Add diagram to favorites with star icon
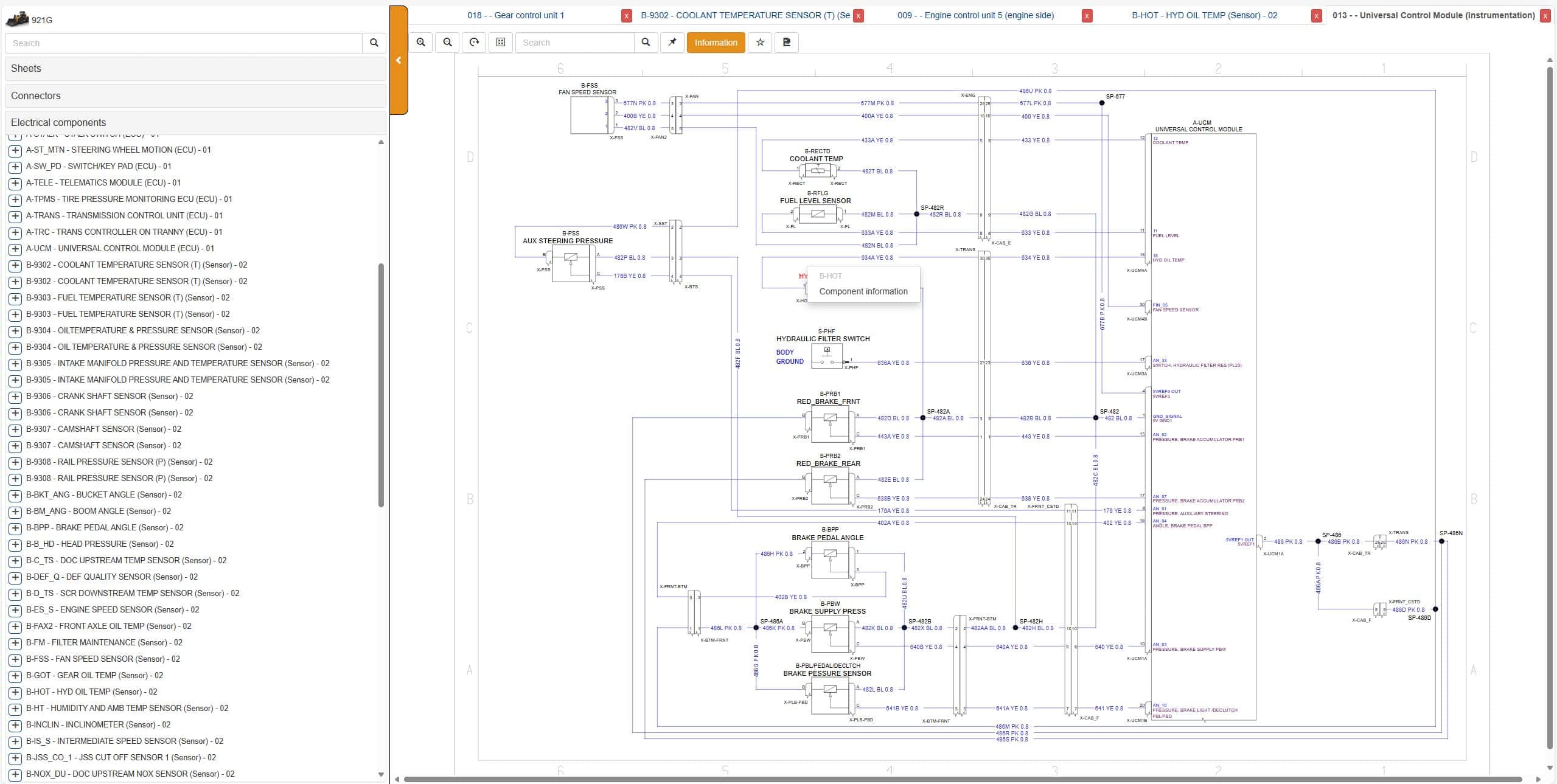The height and width of the screenshot is (784, 1557). 760,43
